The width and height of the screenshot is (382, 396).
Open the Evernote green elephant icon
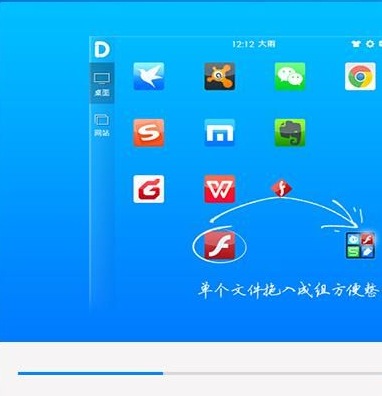[x=290, y=133]
